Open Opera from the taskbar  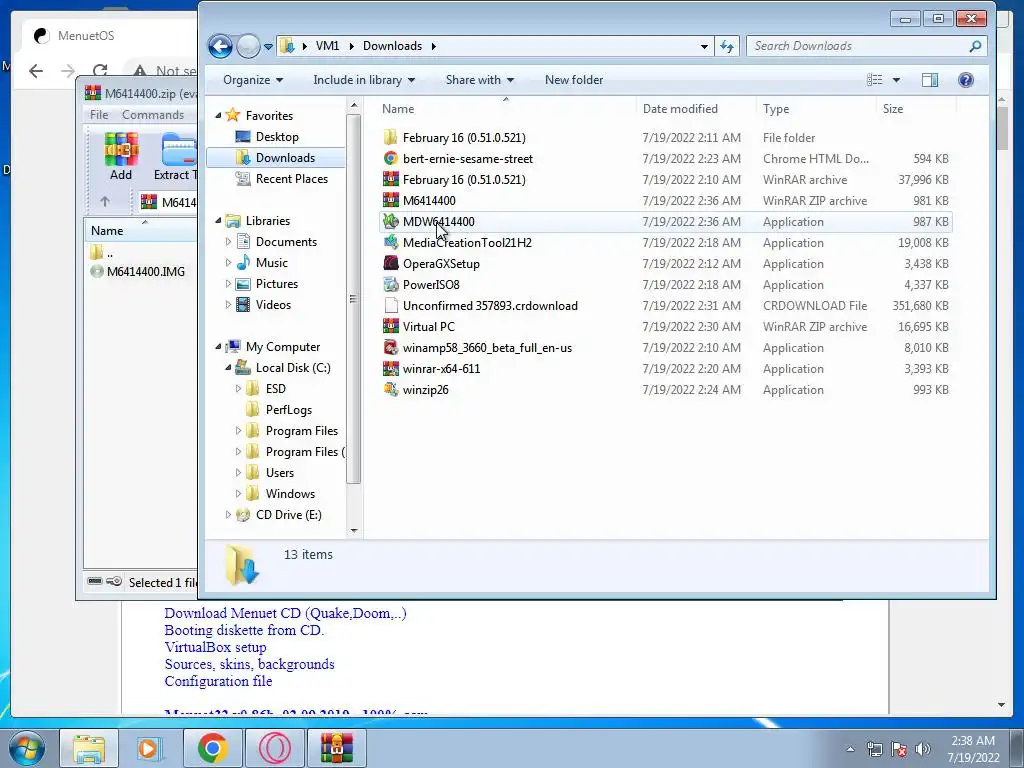[x=275, y=748]
